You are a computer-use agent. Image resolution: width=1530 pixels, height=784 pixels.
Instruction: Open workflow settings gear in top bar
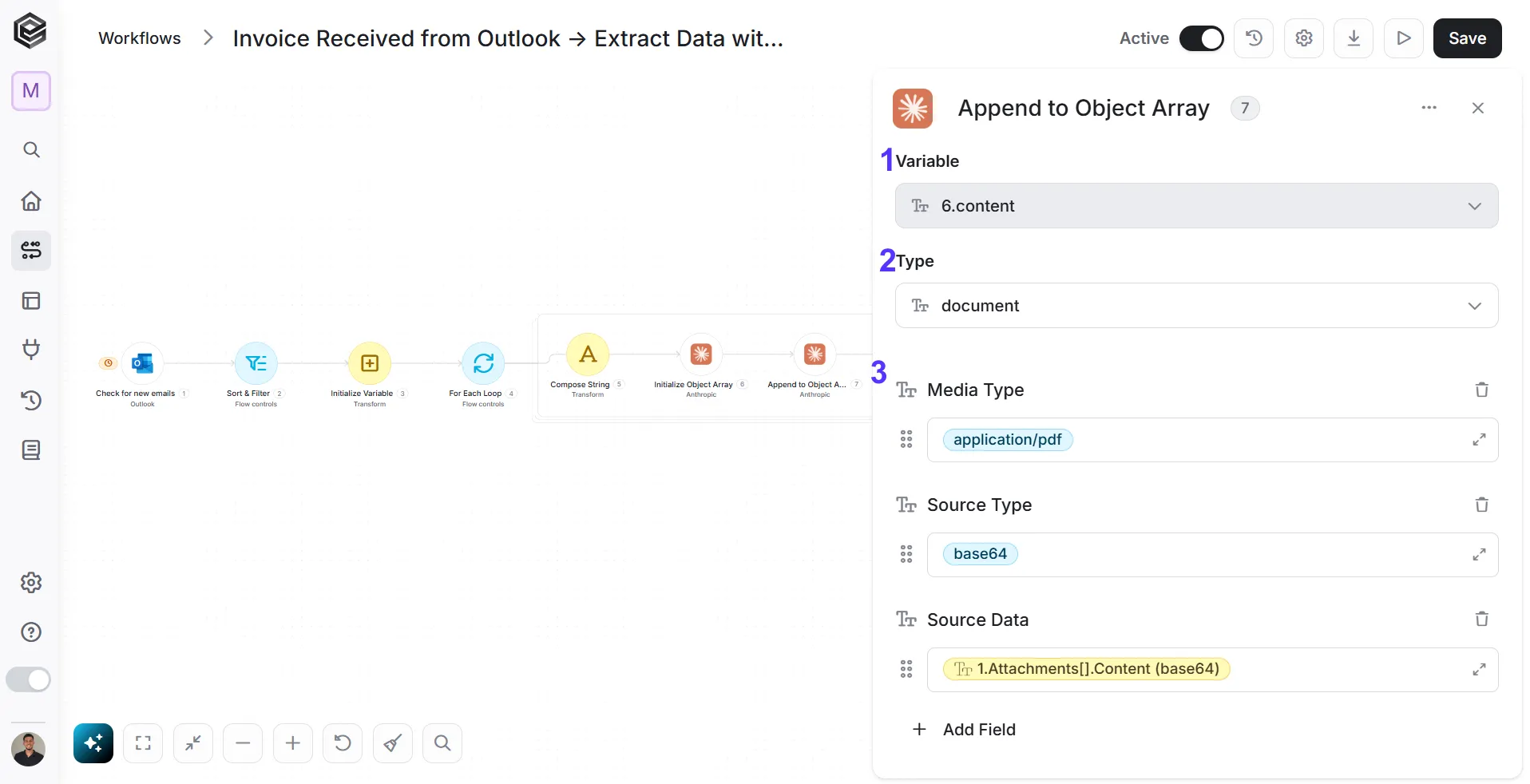point(1304,38)
